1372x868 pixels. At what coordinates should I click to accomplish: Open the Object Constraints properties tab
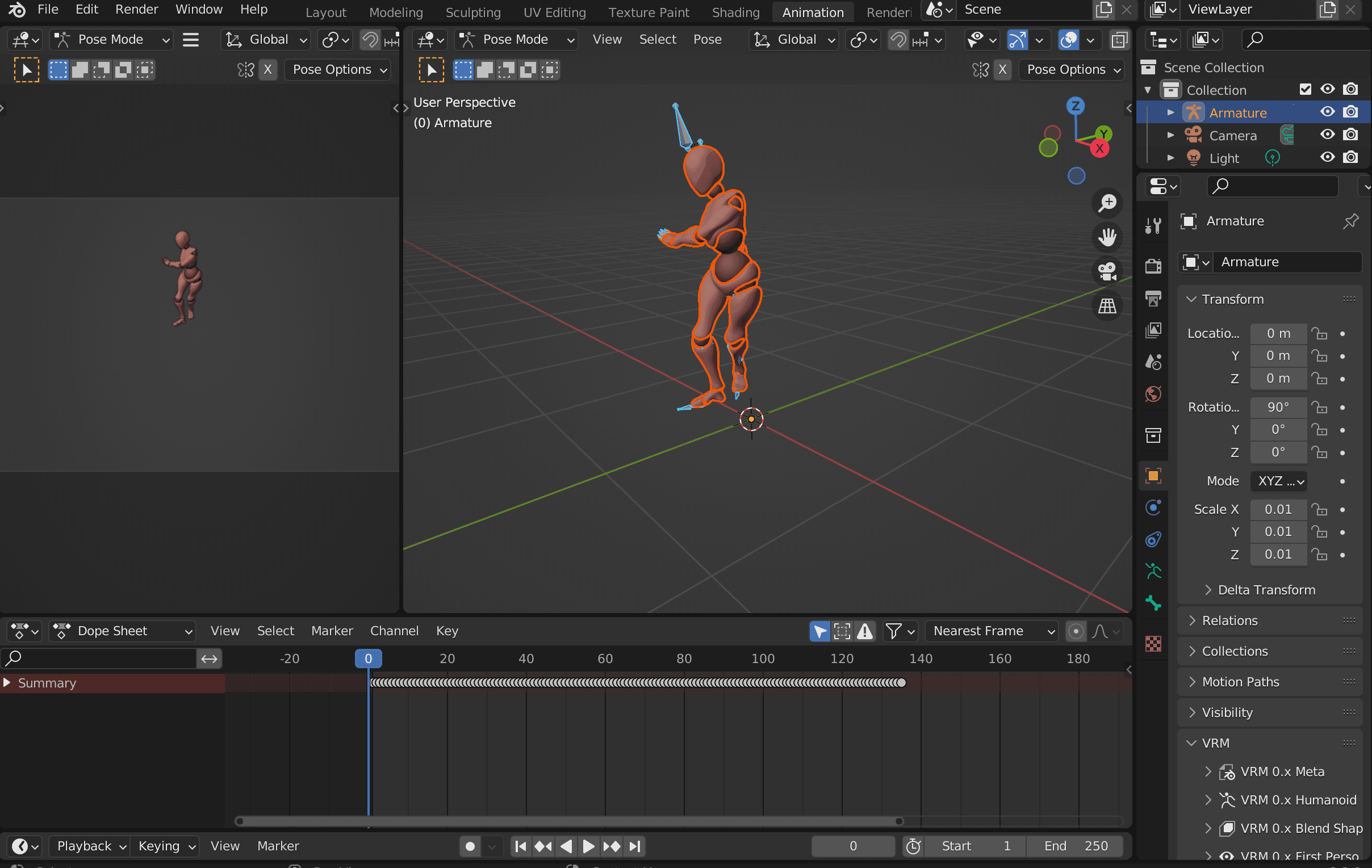[x=1153, y=539]
